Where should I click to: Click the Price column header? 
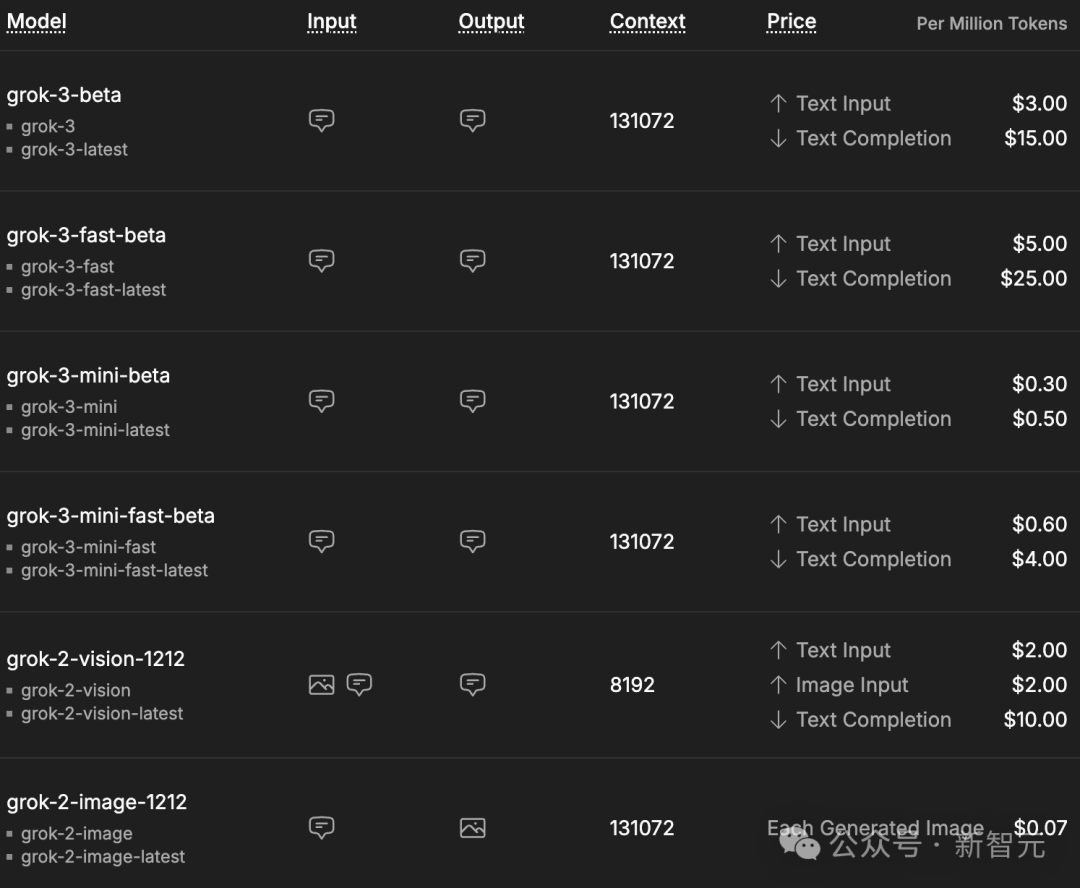click(x=791, y=22)
